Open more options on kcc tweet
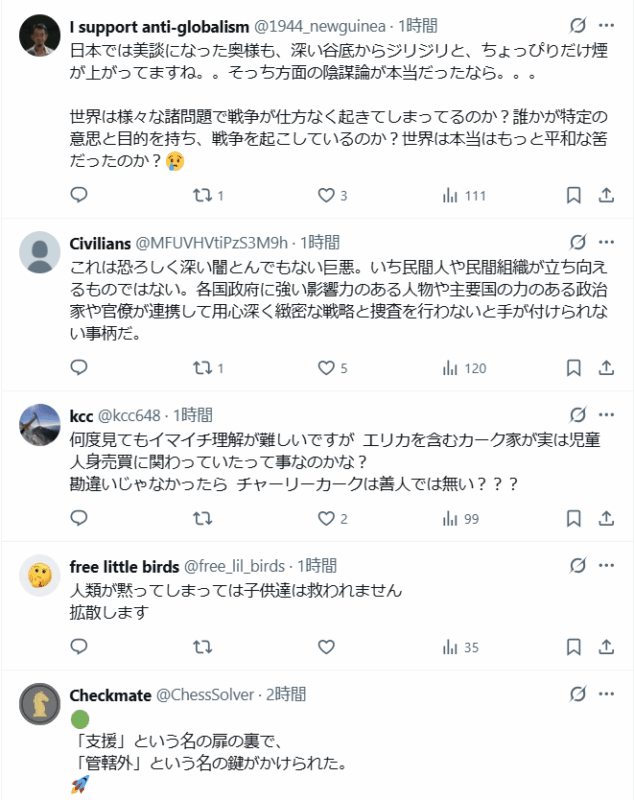The width and height of the screenshot is (634, 800). coord(607,414)
